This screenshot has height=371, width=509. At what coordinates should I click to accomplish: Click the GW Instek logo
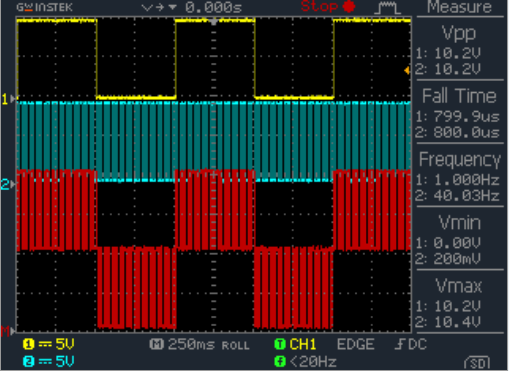tap(44, 7)
